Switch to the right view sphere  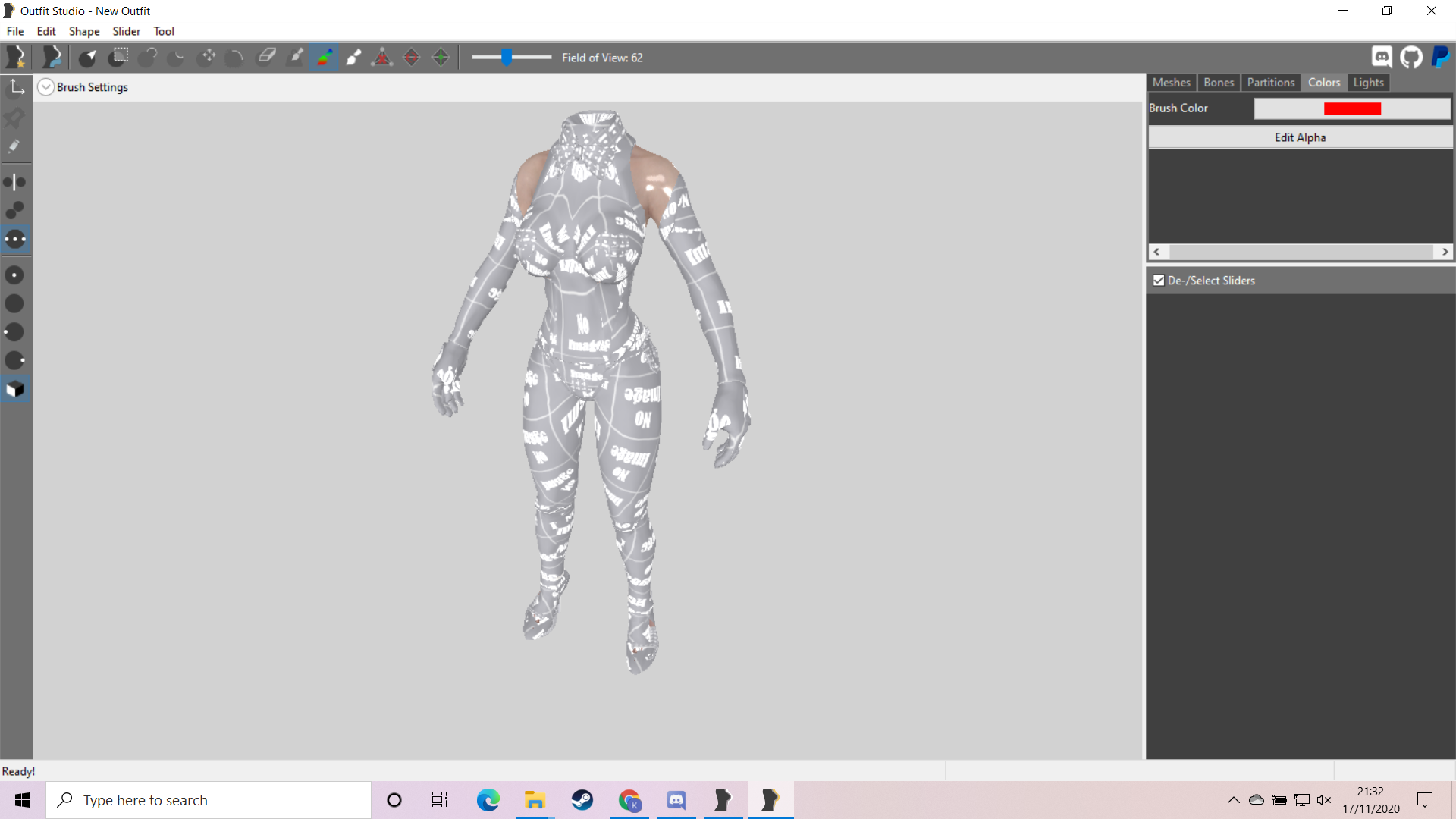pyautogui.click(x=15, y=361)
